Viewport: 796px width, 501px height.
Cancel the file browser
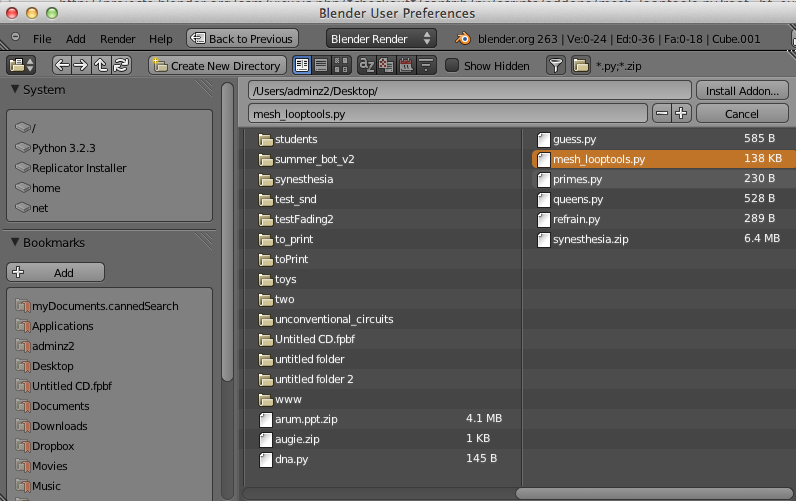742,114
